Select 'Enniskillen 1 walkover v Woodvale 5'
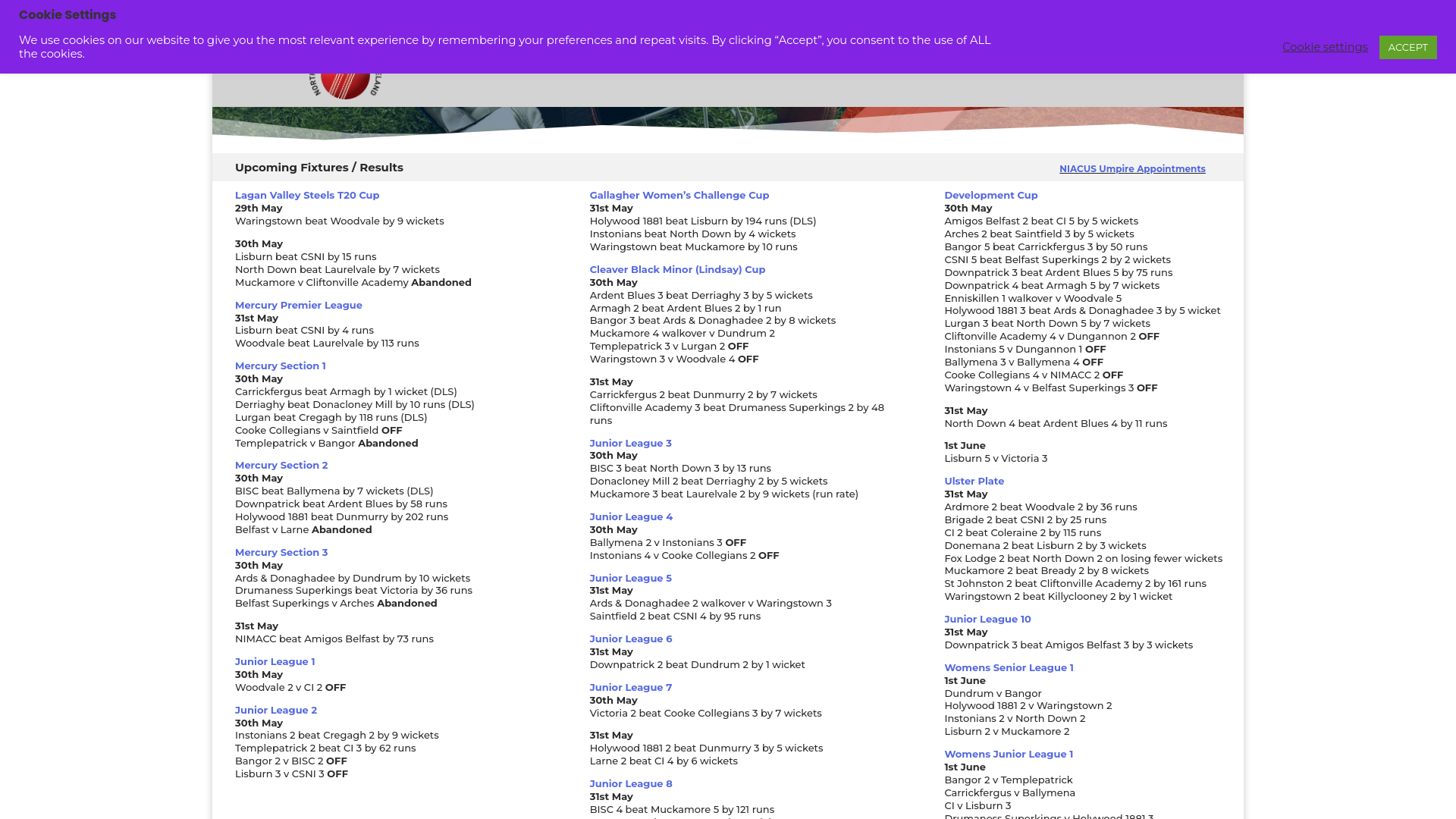This screenshot has width=1456, height=819. coord(1033,299)
